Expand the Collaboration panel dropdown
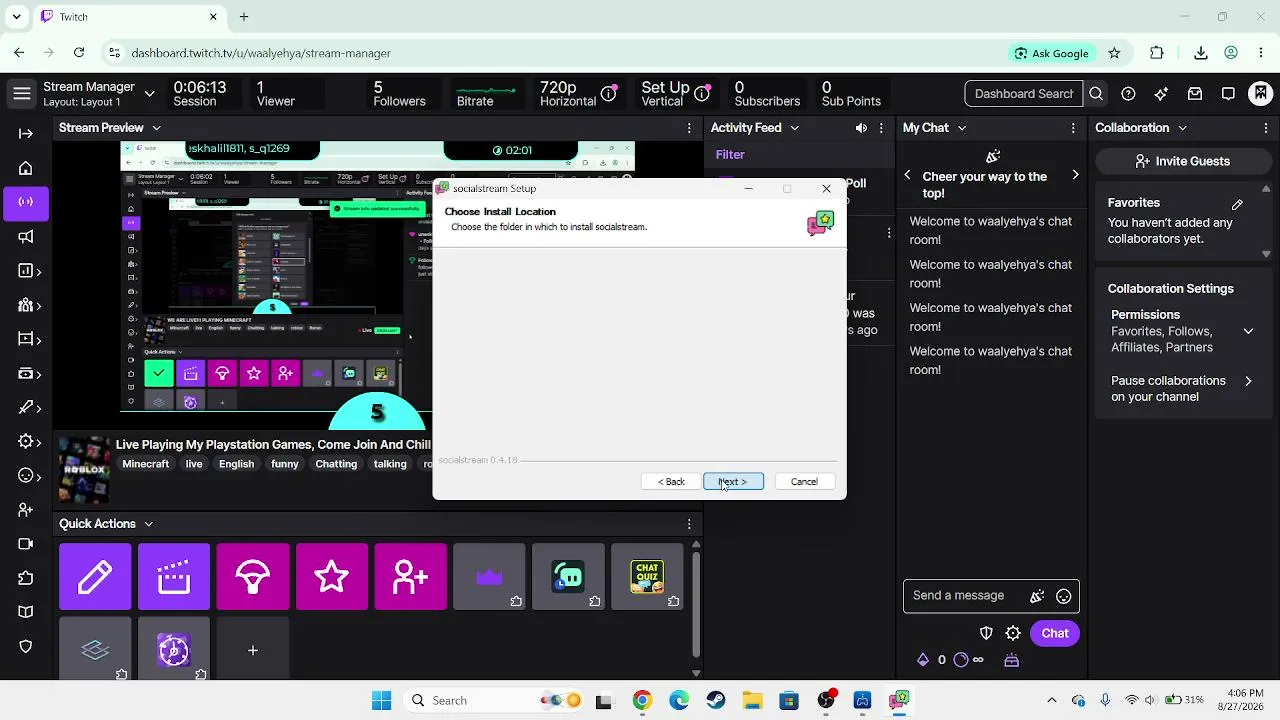Image resolution: width=1280 pixels, height=720 pixels. click(x=1181, y=128)
